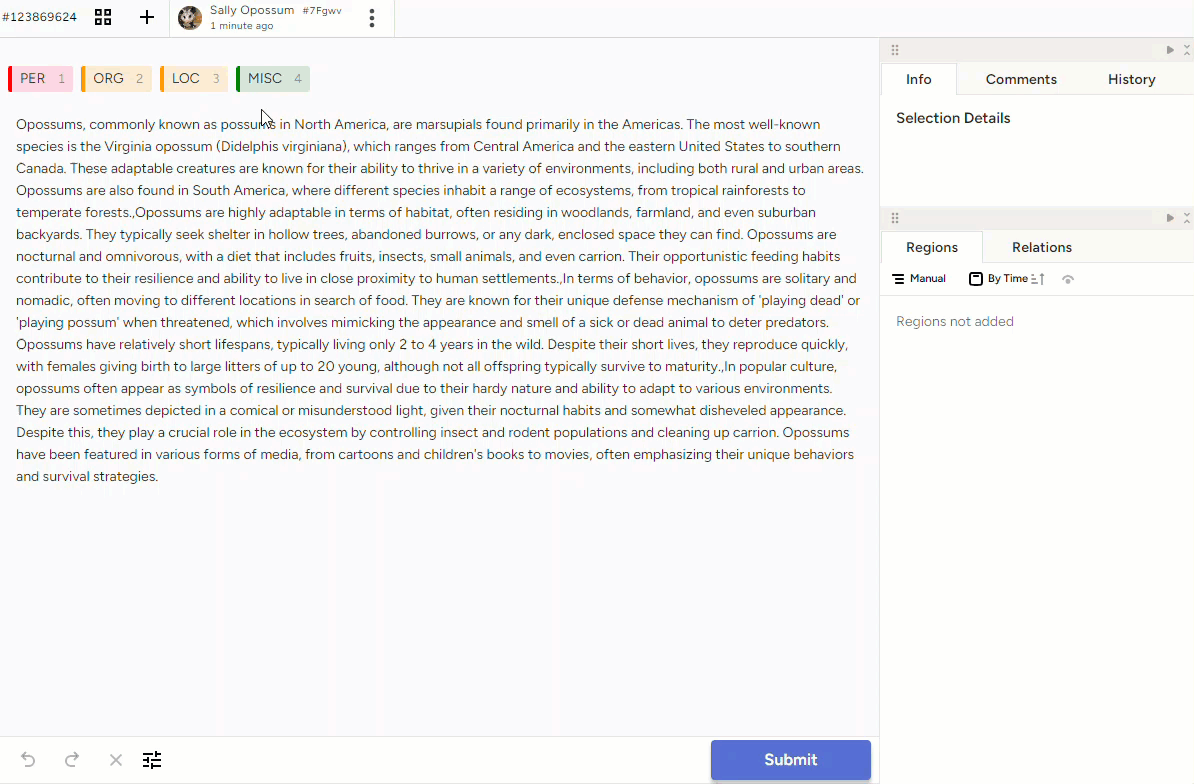Collapse the Regions panel header
This screenshot has height=784, width=1194.
(1186, 217)
